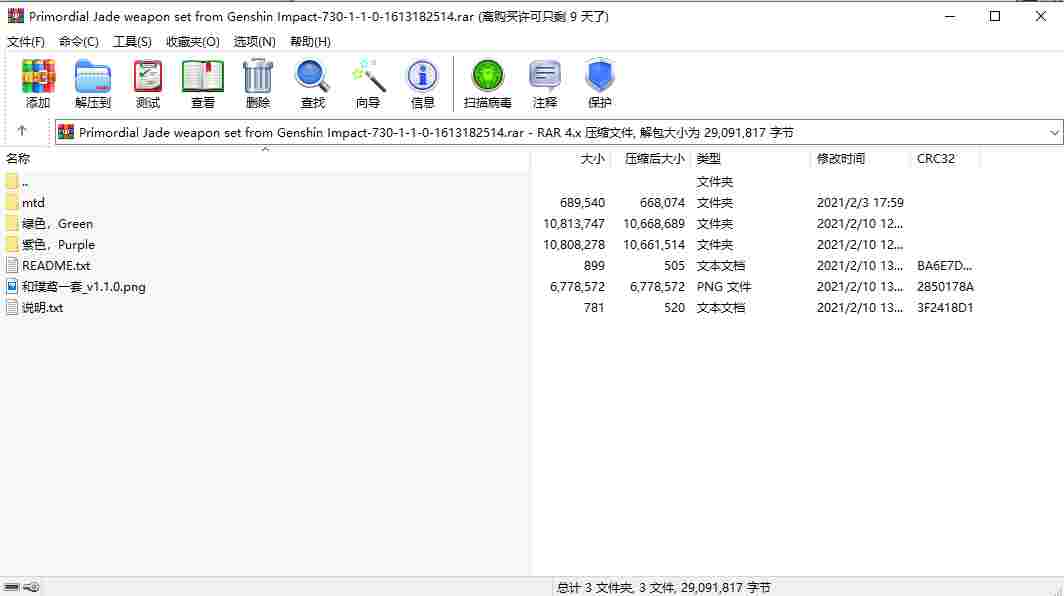1064x596 pixels.
Task: Select the mtd folder icon
Action: 12,202
